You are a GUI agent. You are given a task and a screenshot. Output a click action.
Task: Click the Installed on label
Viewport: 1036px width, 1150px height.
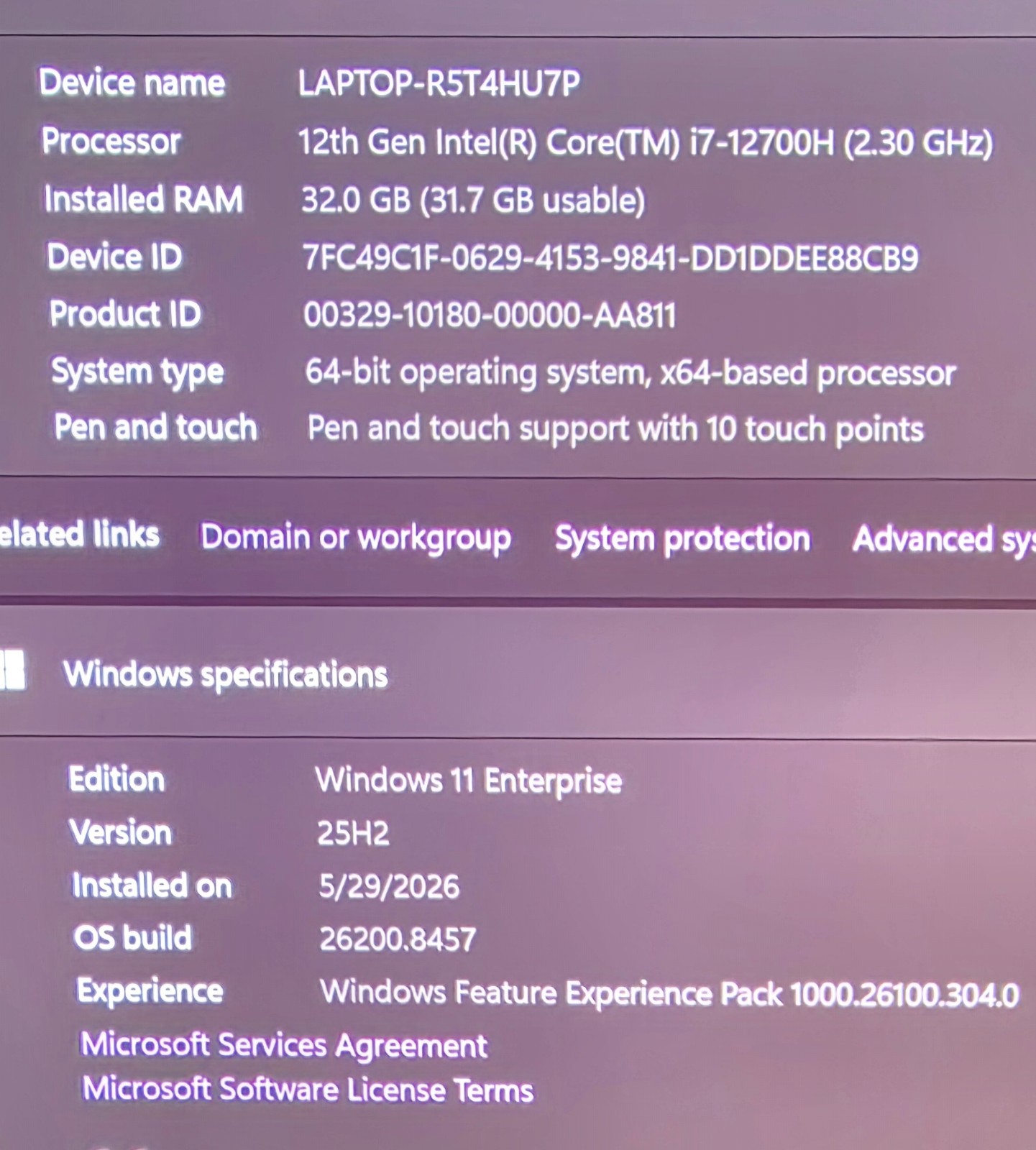[152, 885]
